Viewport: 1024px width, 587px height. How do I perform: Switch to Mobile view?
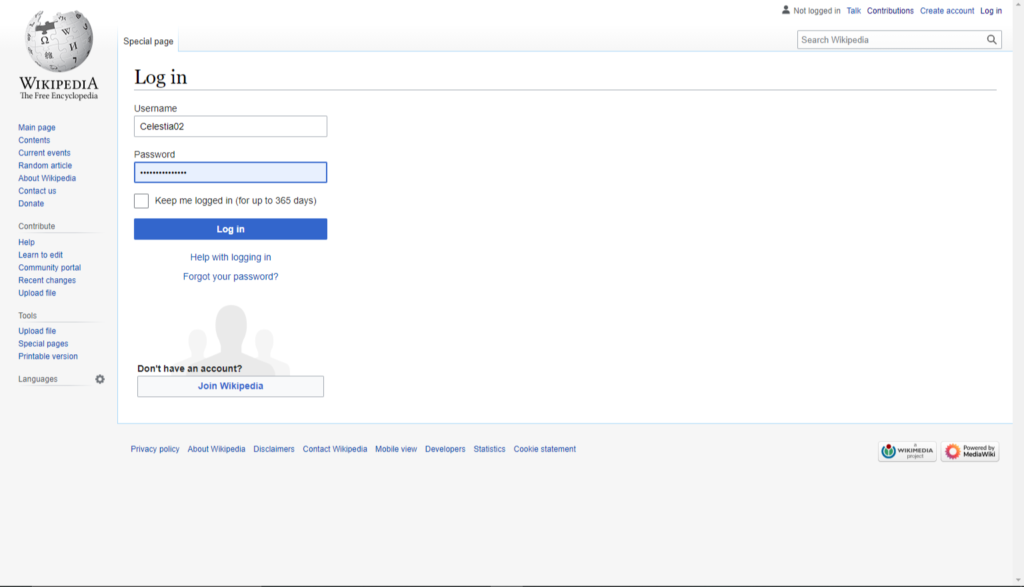click(396, 449)
